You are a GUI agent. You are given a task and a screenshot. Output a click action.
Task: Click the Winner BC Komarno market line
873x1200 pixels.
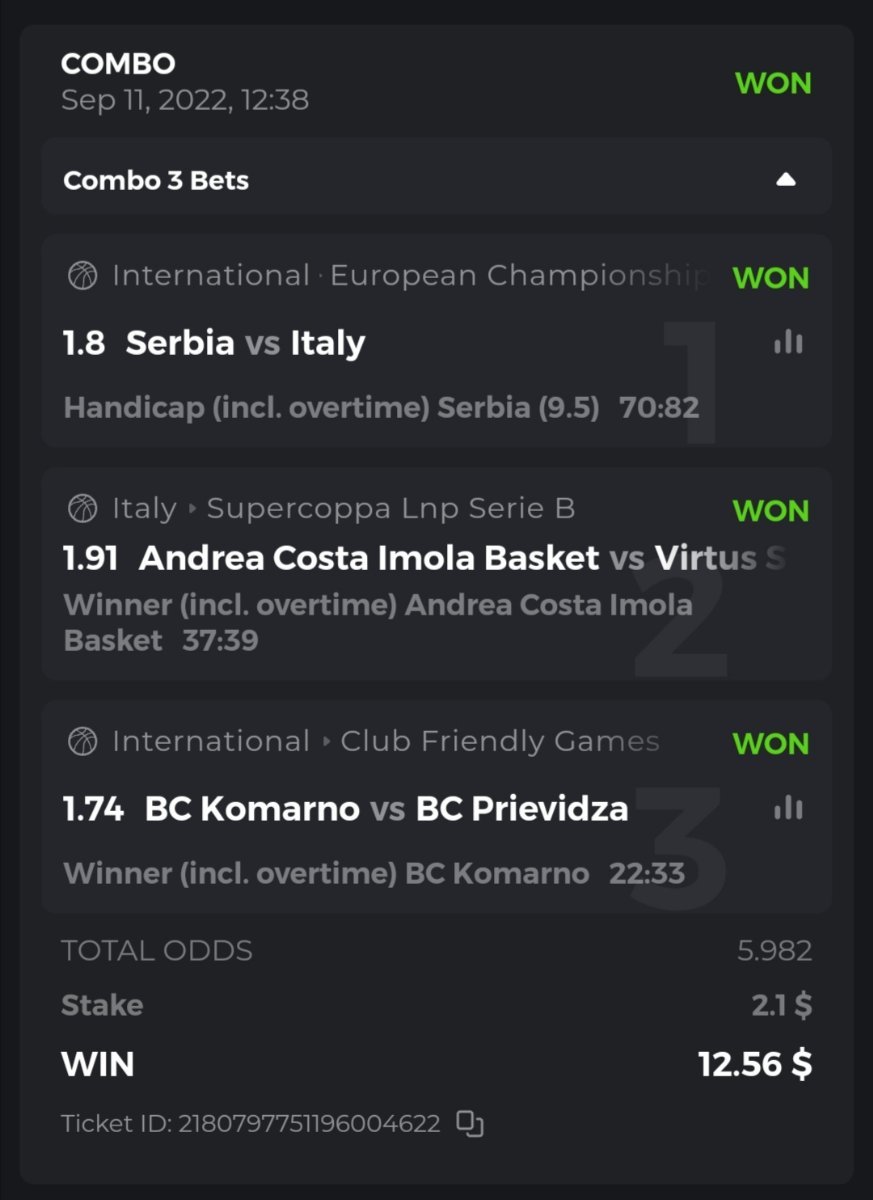326,873
